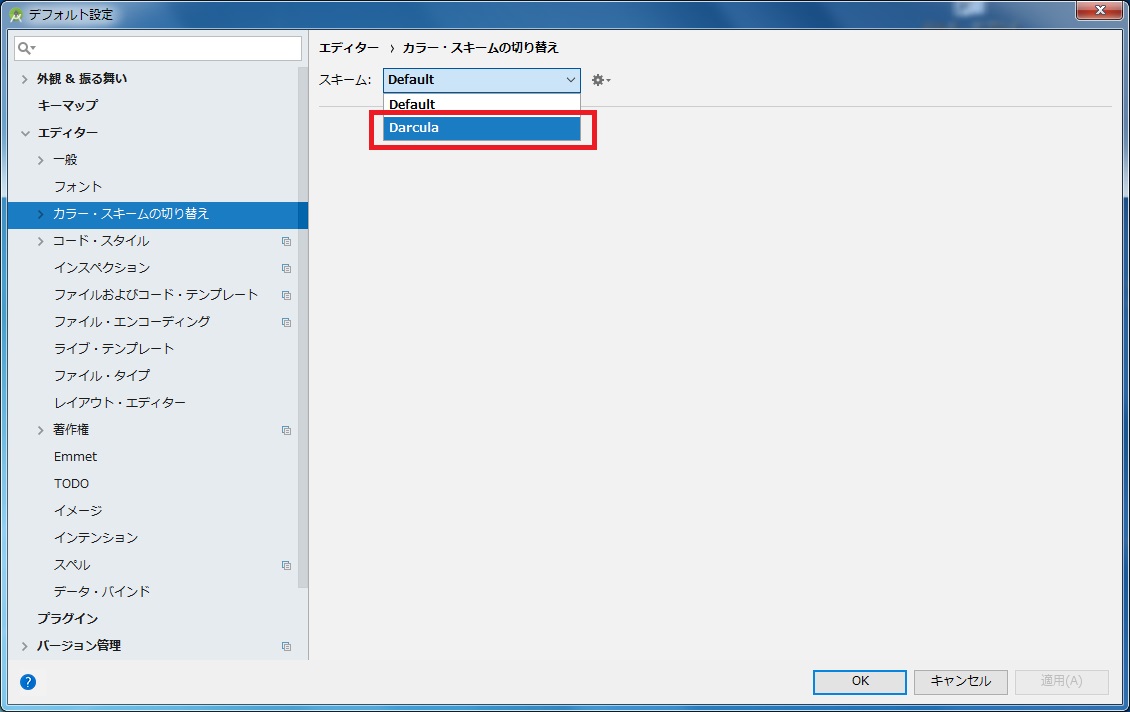Click the OK button

pos(860,682)
